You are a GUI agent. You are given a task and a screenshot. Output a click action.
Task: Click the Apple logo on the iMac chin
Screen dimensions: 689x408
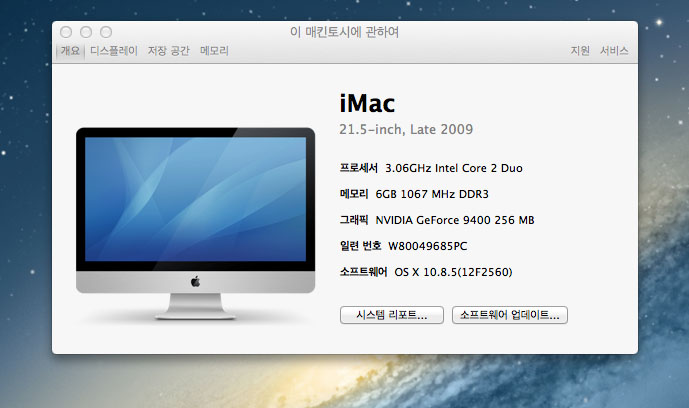coord(196,282)
